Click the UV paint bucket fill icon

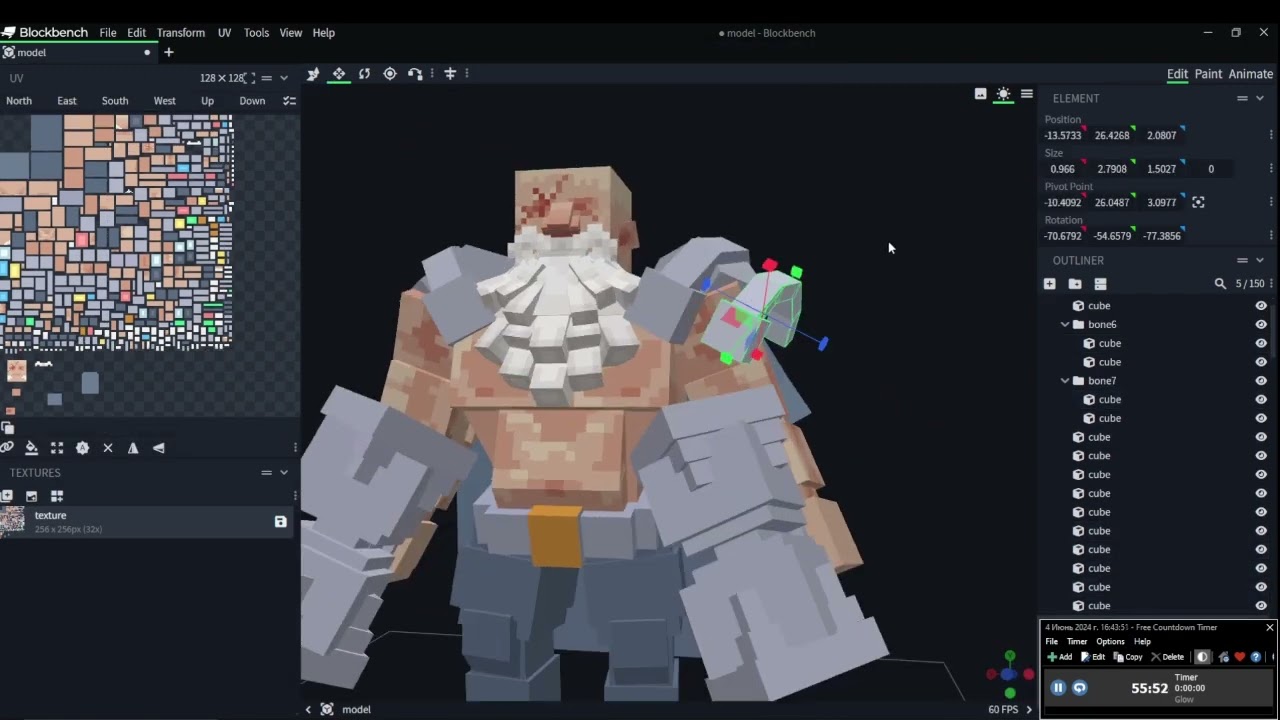tap(32, 448)
